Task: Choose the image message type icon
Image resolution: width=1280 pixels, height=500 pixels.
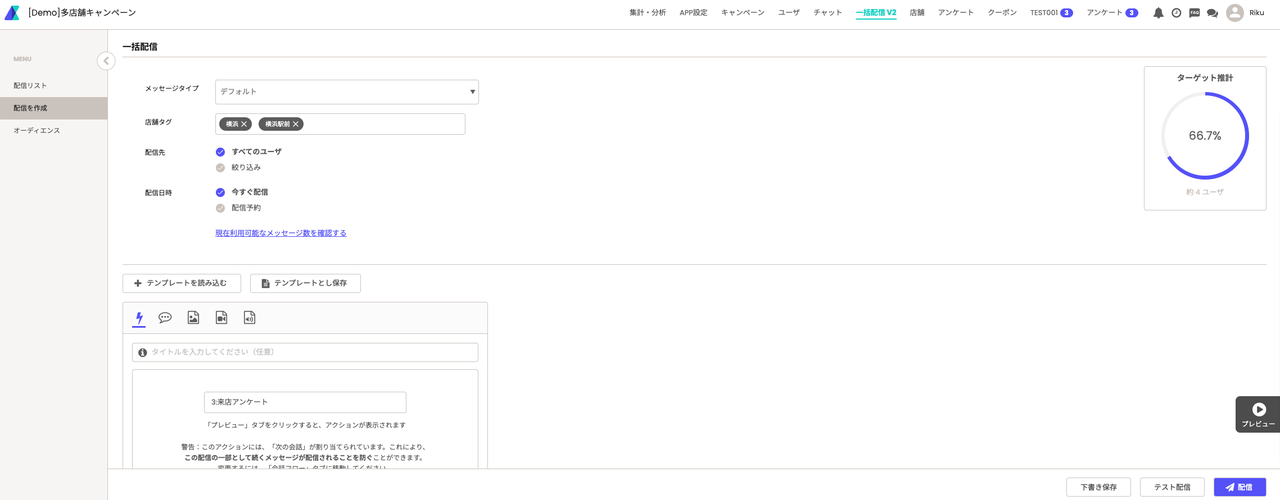Action: coord(193,318)
